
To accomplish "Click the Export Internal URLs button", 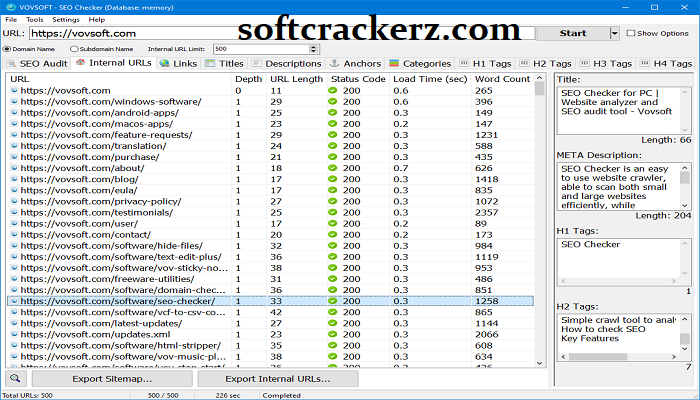I will (x=278, y=379).
